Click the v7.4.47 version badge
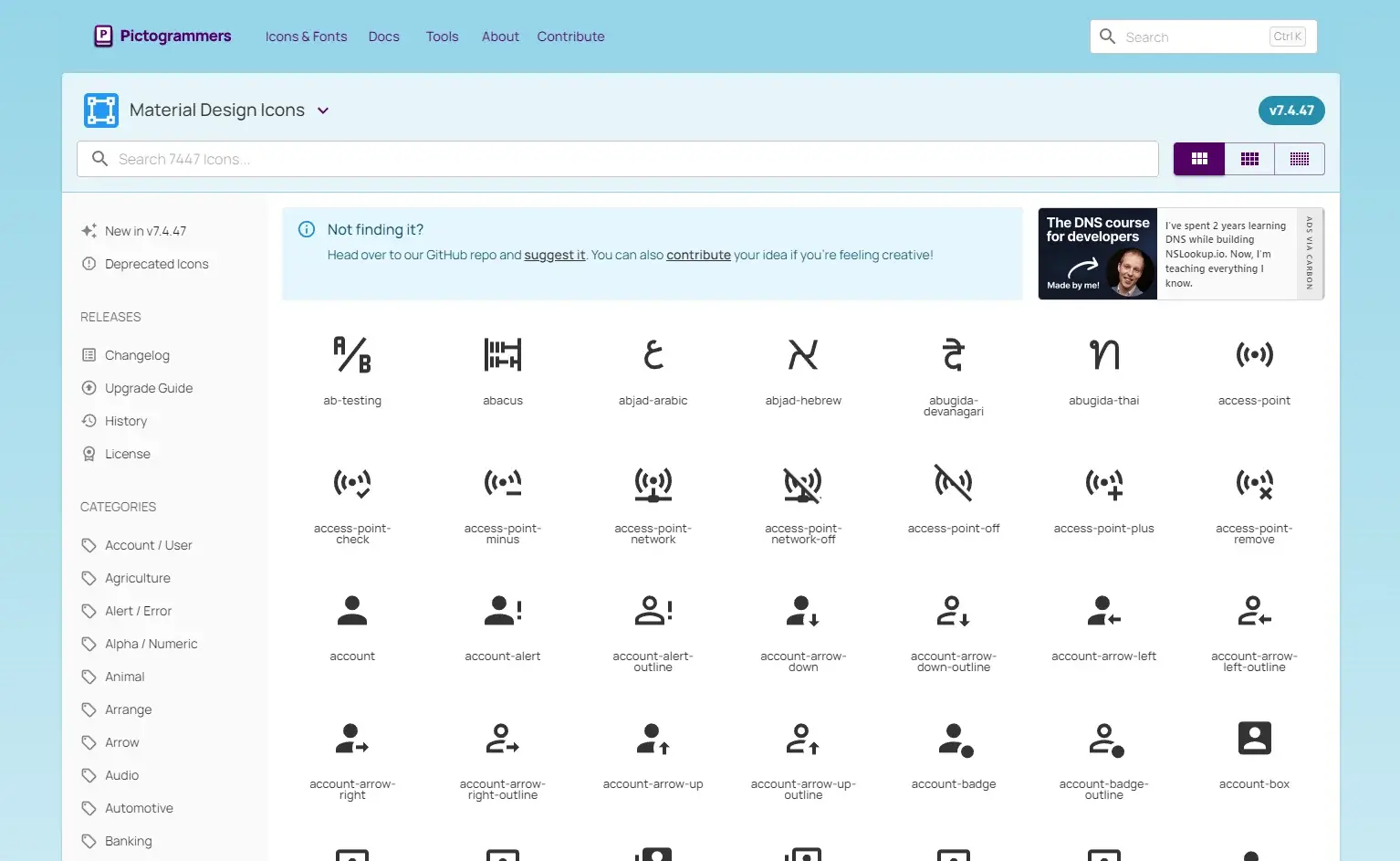1400x861 pixels. 1291,110
